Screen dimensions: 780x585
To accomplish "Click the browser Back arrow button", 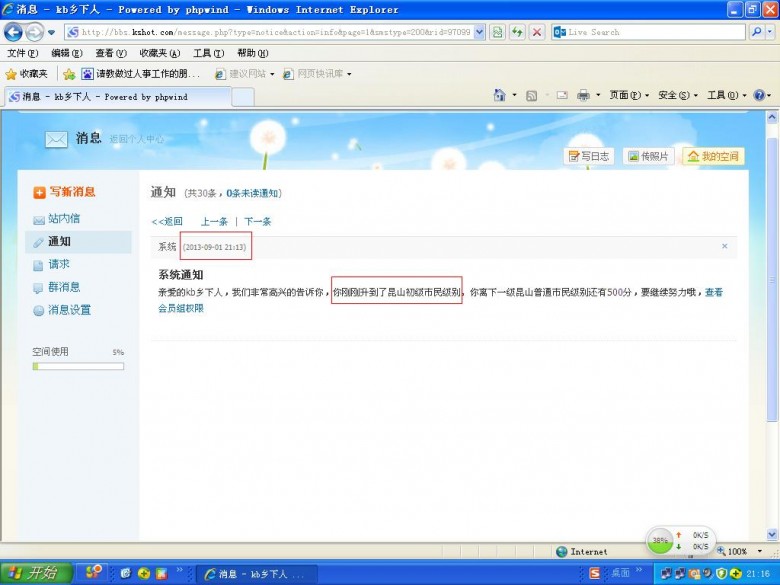I will coord(14,32).
